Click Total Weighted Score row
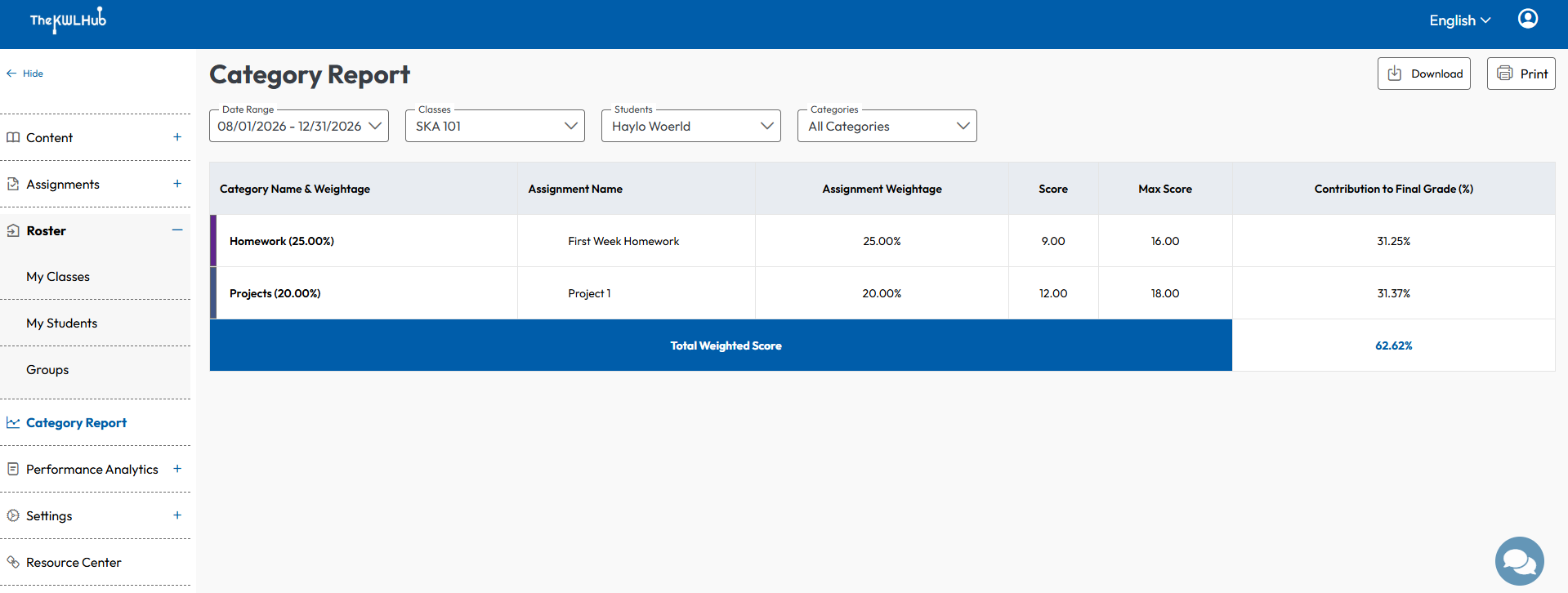1568x593 pixels. [721, 346]
